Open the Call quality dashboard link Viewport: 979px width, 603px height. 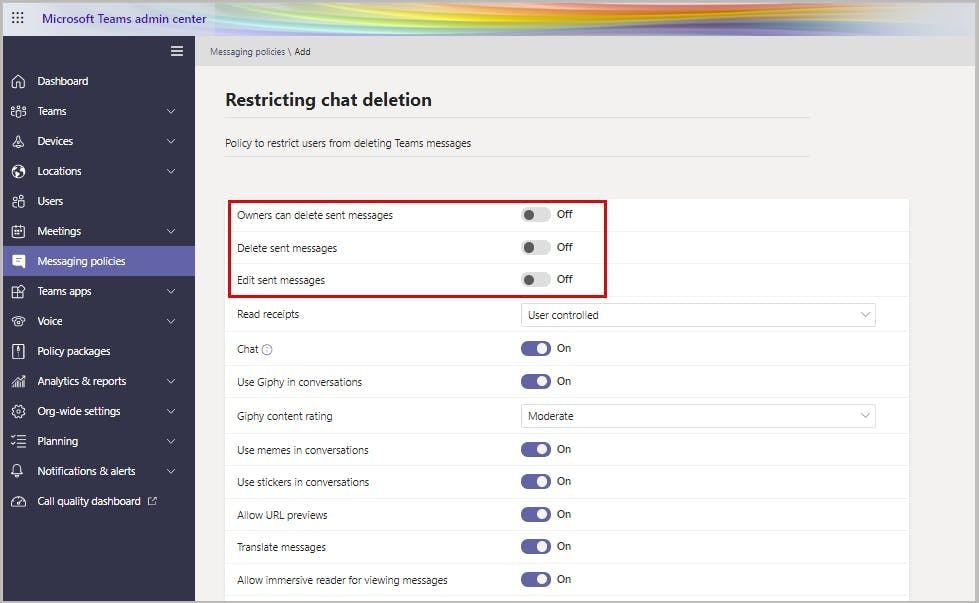(x=89, y=501)
